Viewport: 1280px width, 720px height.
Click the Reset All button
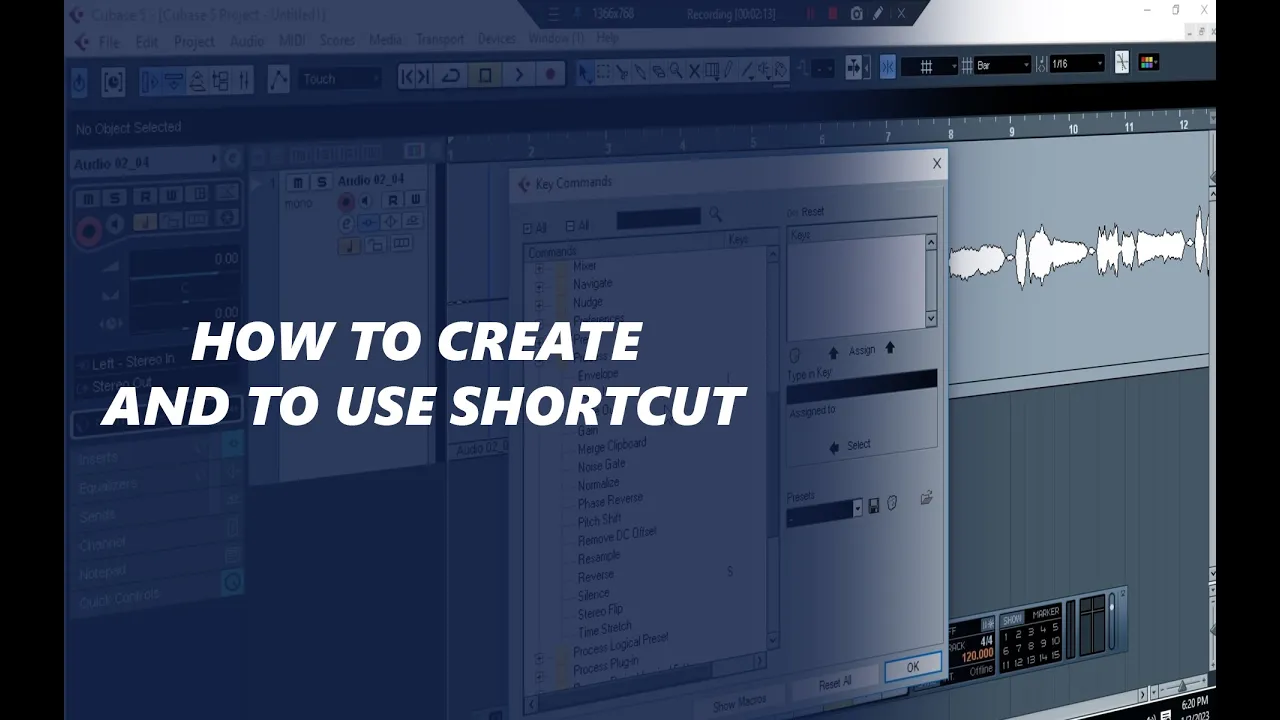coord(835,683)
